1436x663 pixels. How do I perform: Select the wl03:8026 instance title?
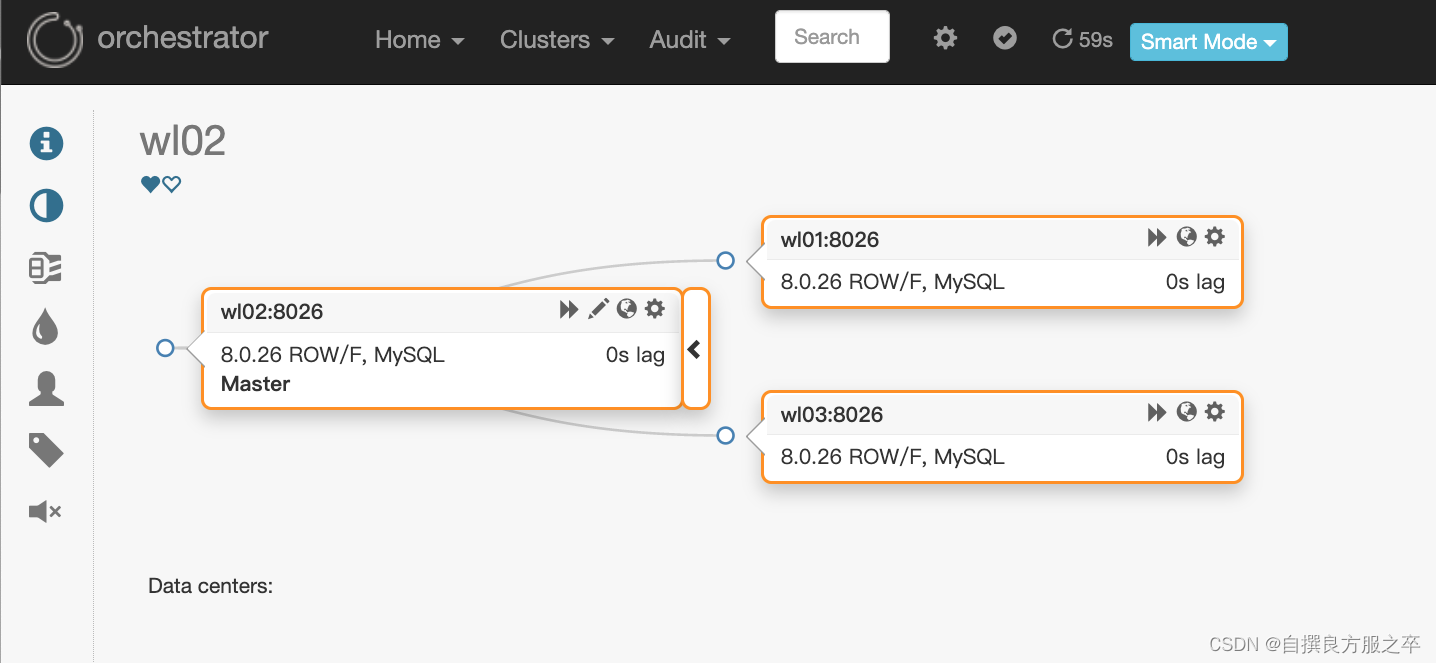pos(831,414)
